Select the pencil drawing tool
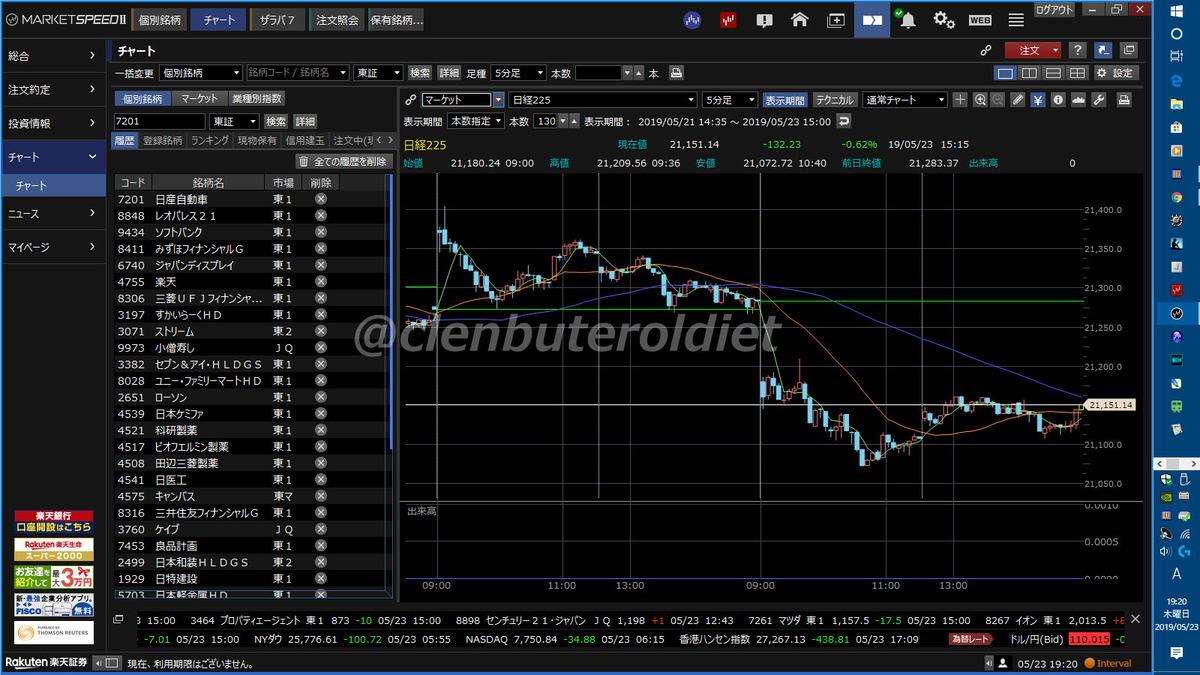The image size is (1200, 675). [1018, 100]
